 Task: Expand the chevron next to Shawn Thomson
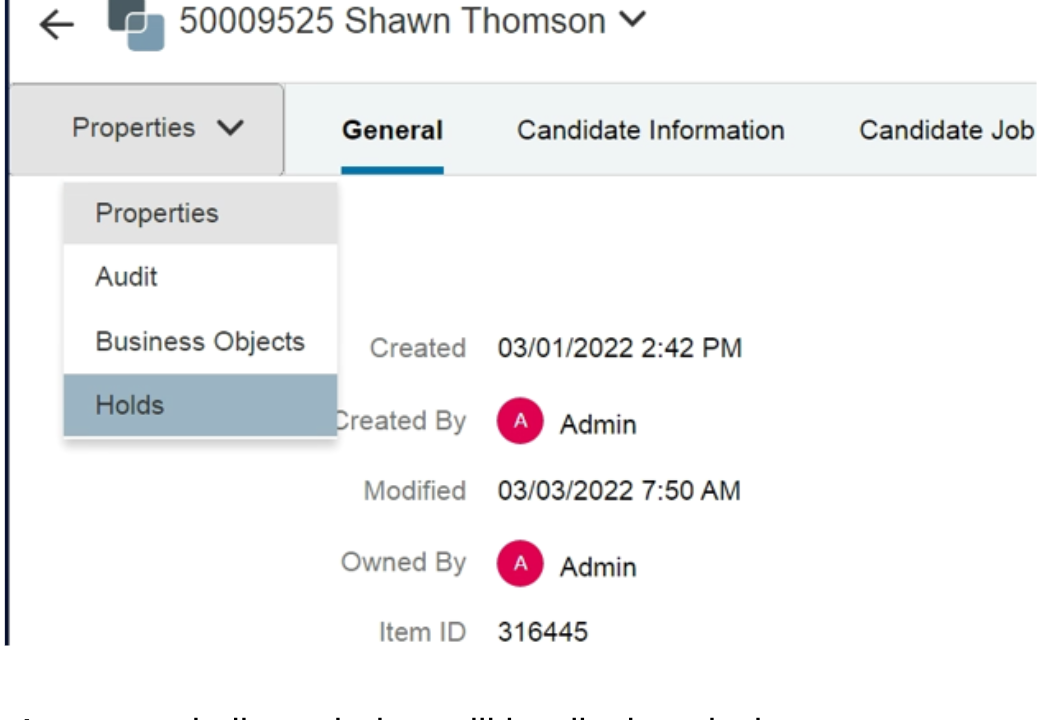pos(633,19)
